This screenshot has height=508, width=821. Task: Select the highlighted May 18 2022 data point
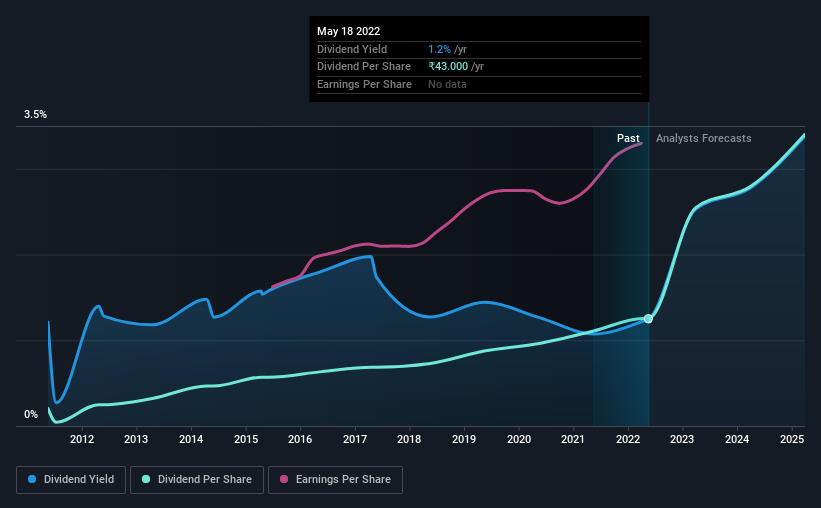[x=648, y=318]
